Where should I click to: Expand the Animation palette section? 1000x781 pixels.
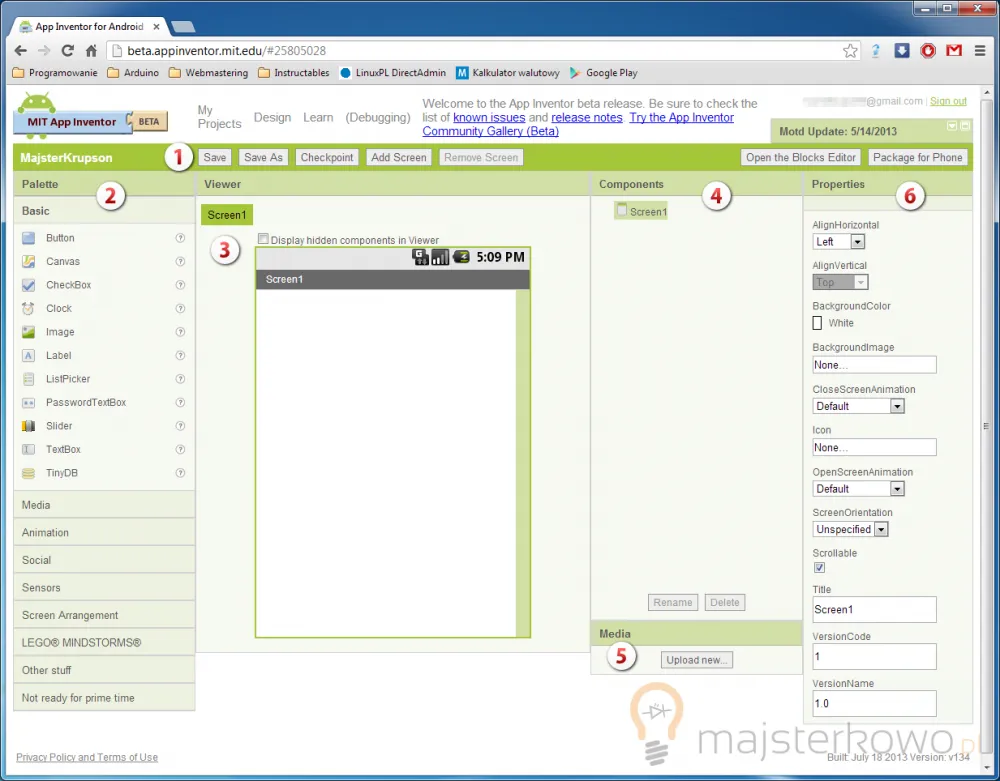[104, 532]
